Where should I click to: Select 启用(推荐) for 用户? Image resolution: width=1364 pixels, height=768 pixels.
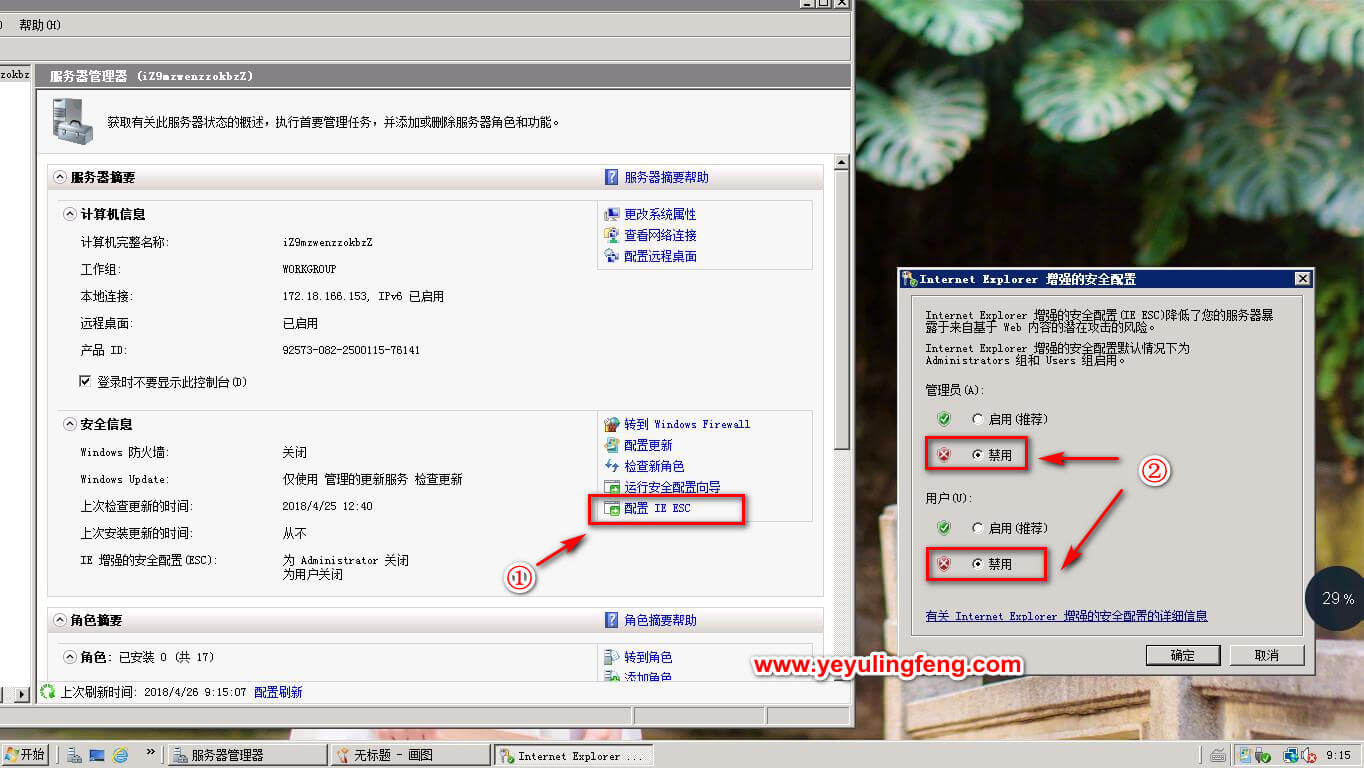(978, 528)
